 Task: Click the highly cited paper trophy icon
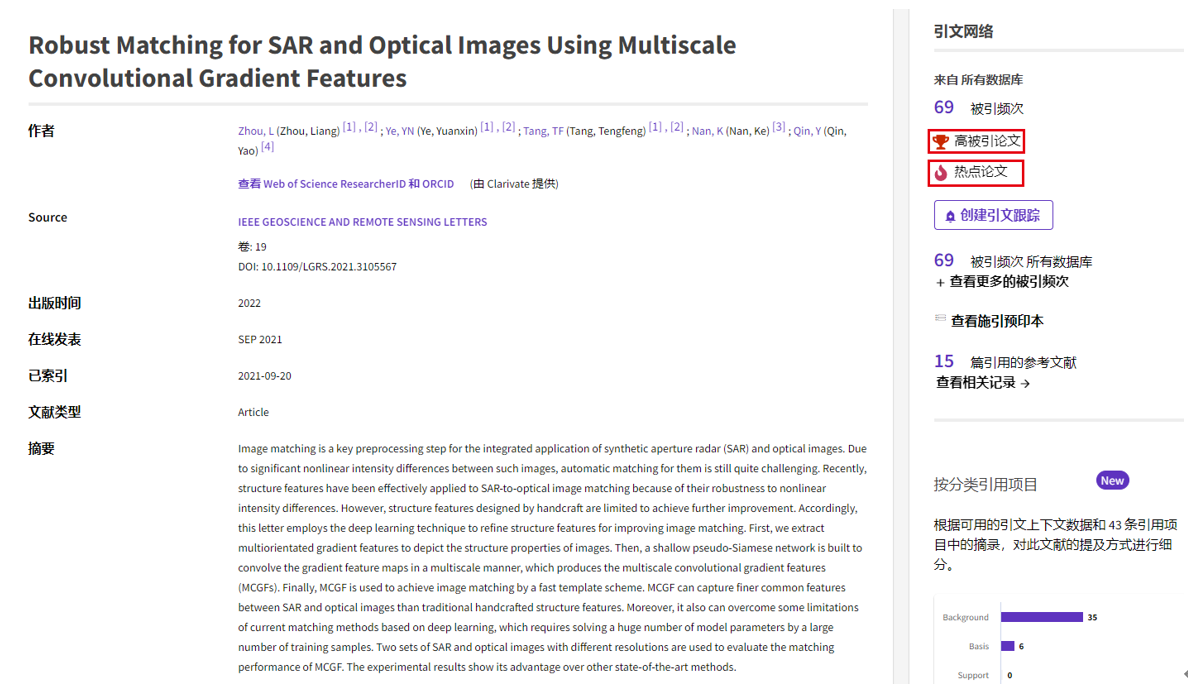[x=940, y=142]
